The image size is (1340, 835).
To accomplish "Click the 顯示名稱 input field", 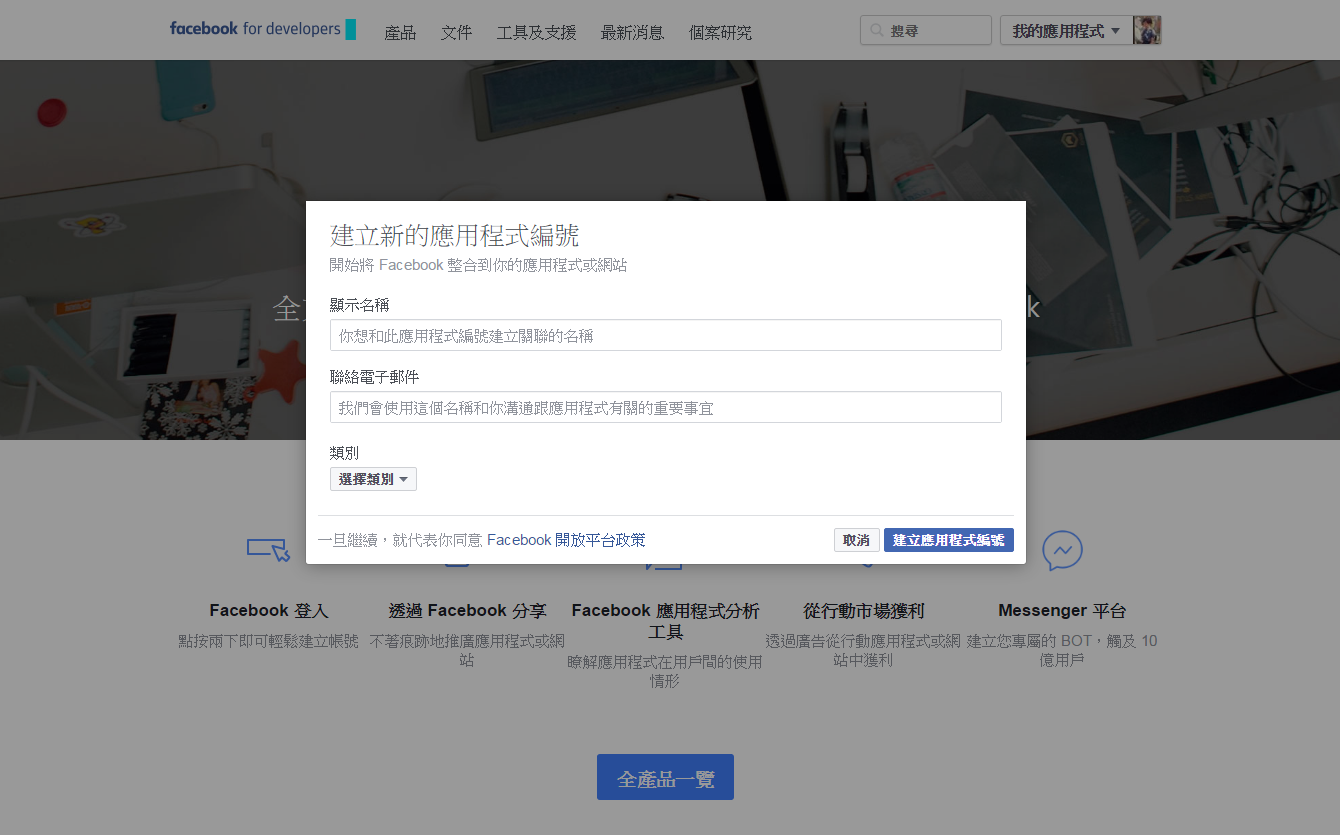I will pos(666,335).
